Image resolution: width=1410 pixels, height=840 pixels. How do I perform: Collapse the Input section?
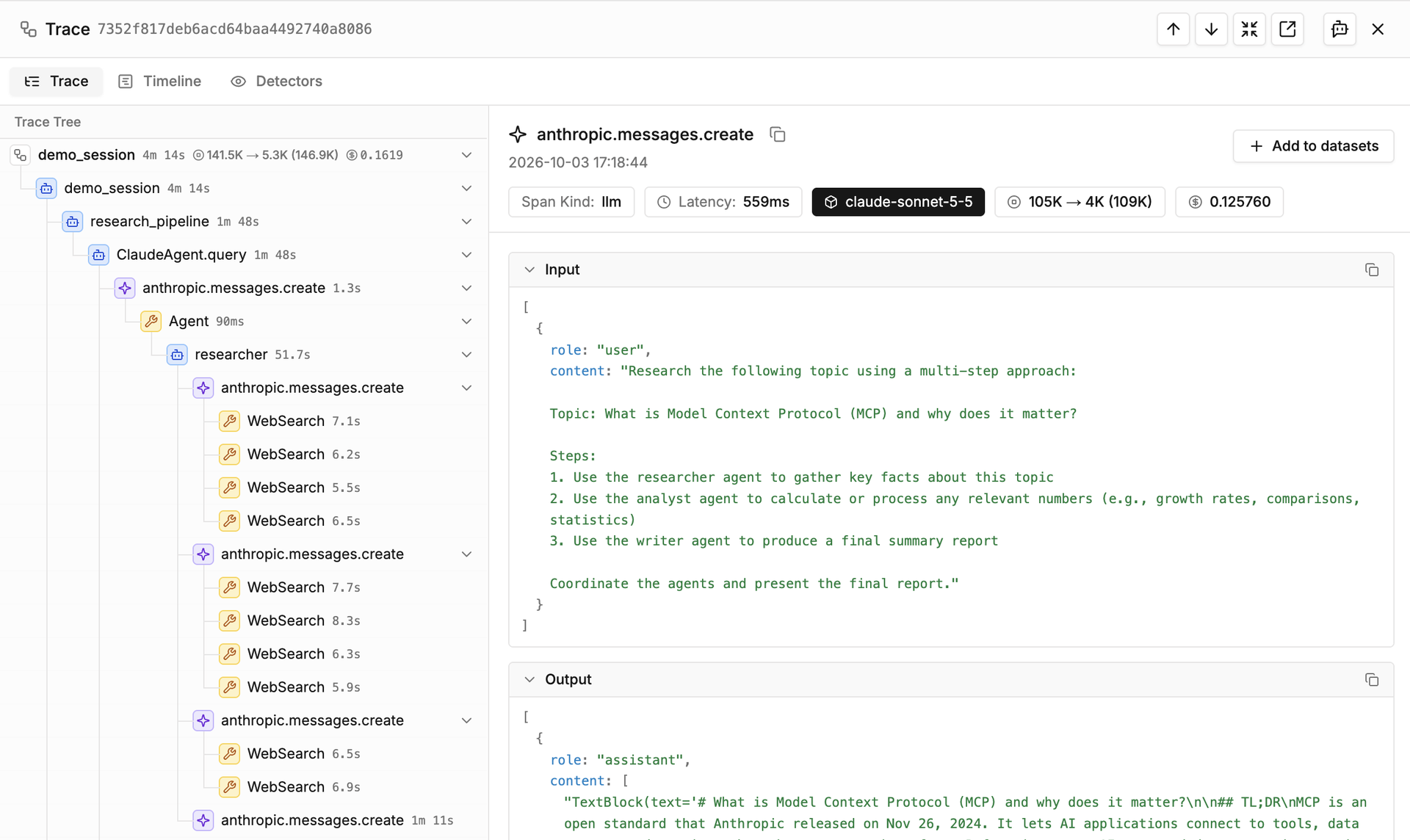pos(529,269)
